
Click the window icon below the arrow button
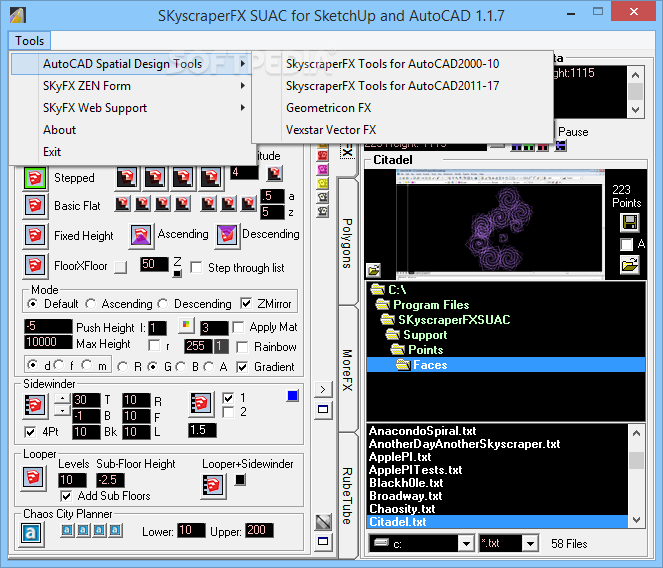click(323, 409)
